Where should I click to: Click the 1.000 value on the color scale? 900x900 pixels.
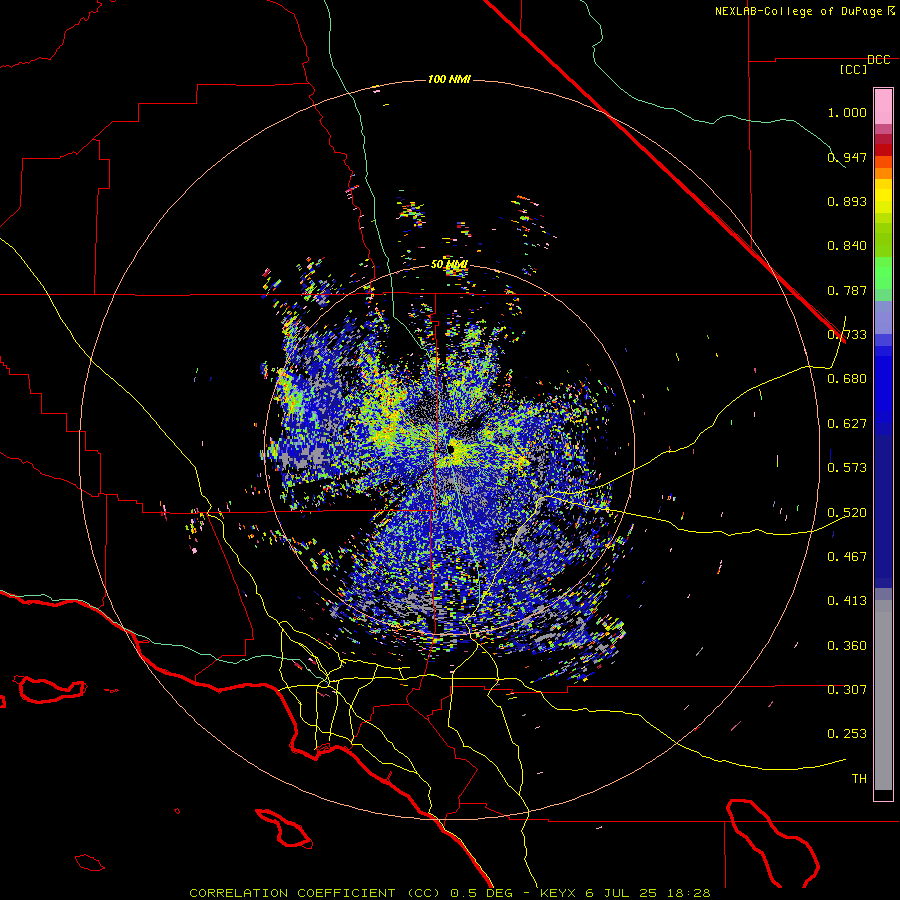(847, 112)
